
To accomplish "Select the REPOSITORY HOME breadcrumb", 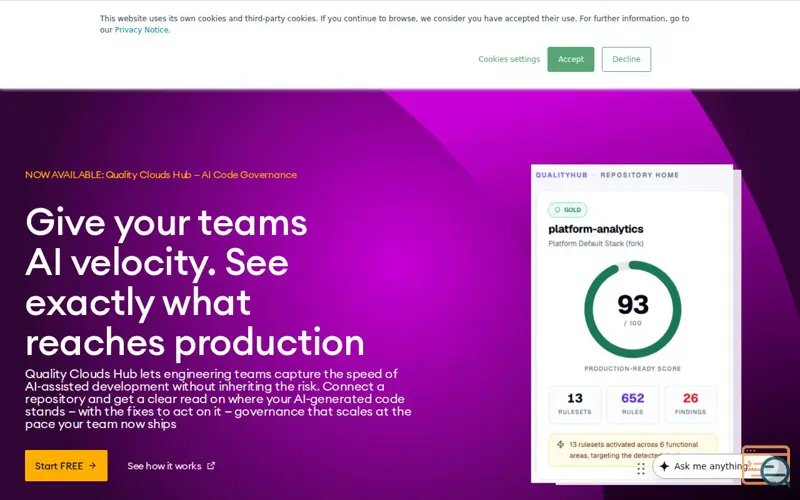I will click(639, 175).
